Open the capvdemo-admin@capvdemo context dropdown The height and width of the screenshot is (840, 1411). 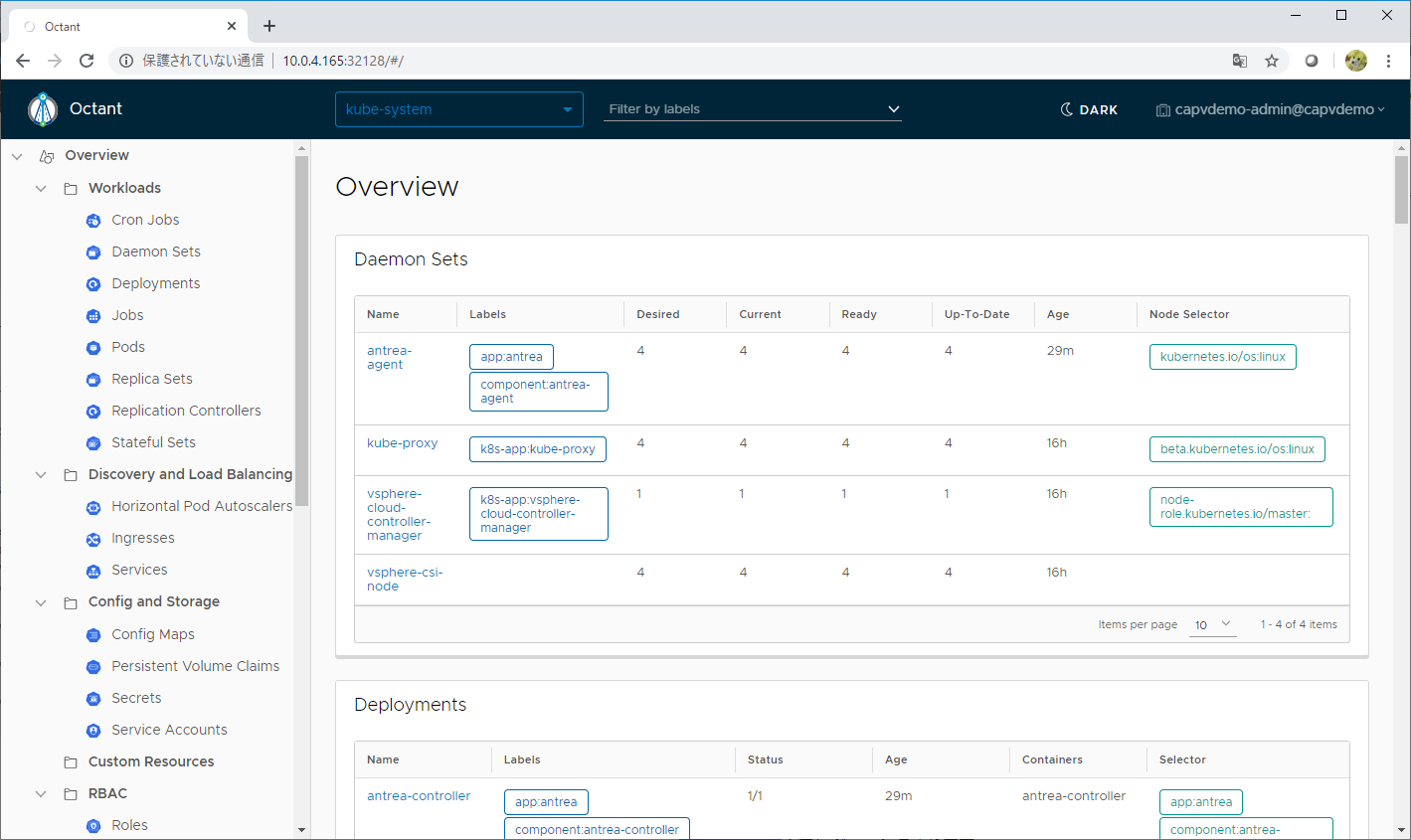pyautogui.click(x=1270, y=109)
